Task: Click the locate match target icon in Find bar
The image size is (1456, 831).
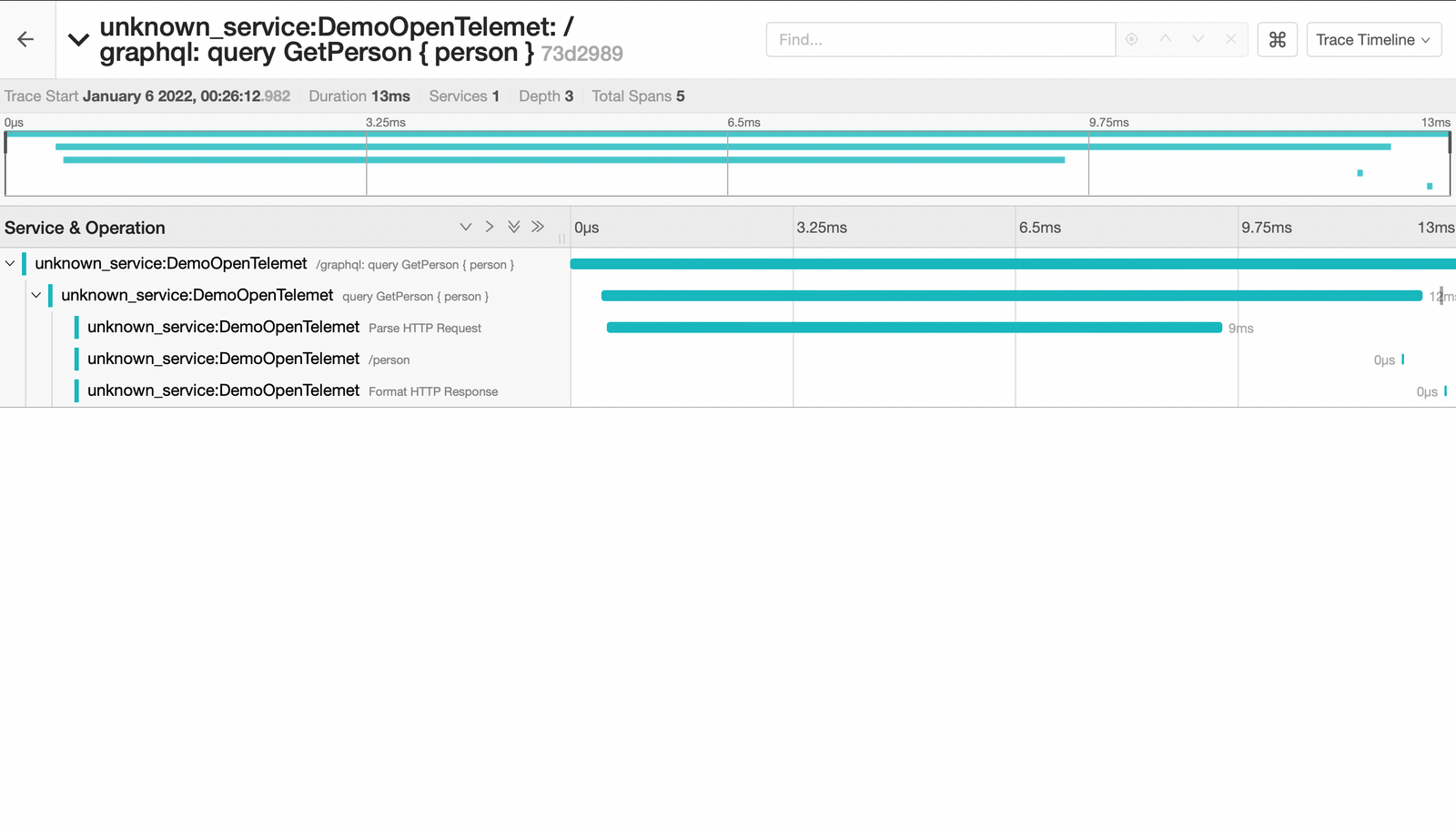Action: 1130,39
